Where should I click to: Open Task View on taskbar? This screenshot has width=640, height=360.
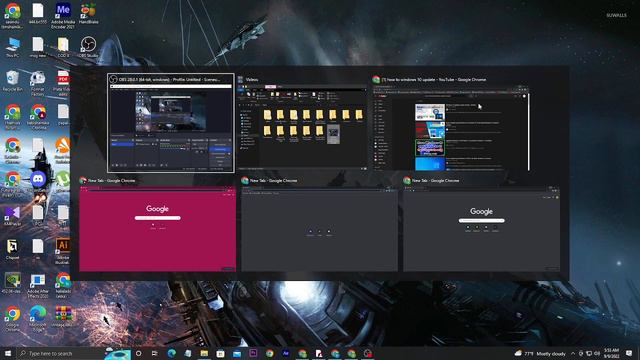(x=155, y=353)
